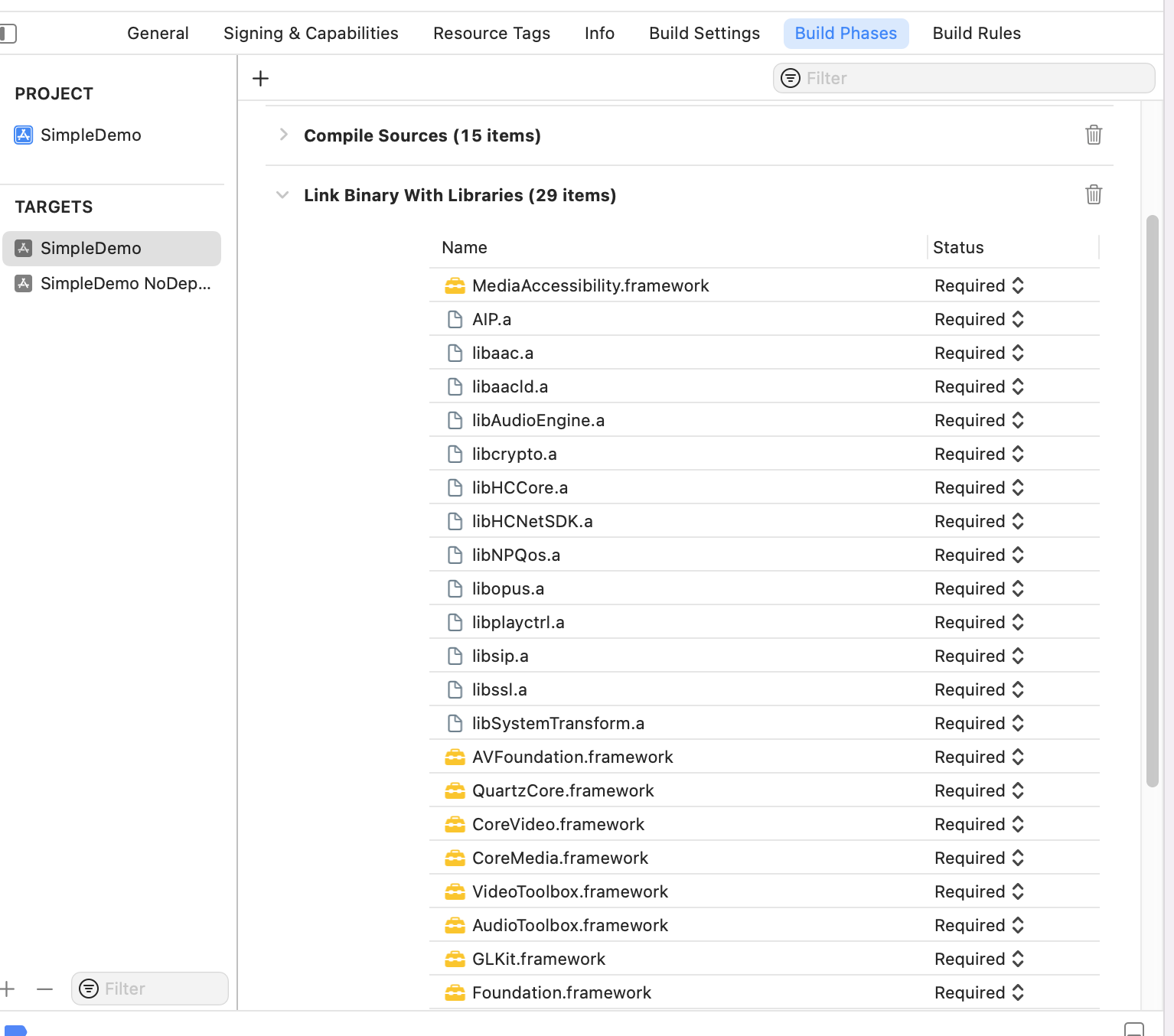
Task: Add a new build phase with plus button
Action: pyautogui.click(x=260, y=78)
